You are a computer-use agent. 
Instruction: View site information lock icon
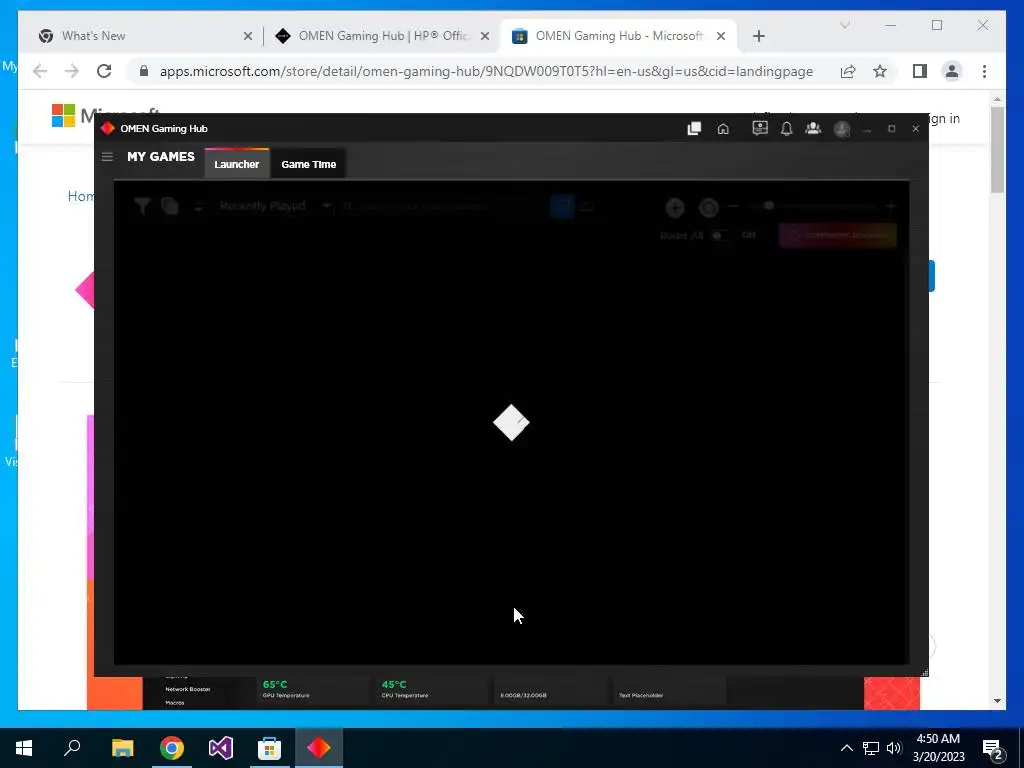coord(144,71)
